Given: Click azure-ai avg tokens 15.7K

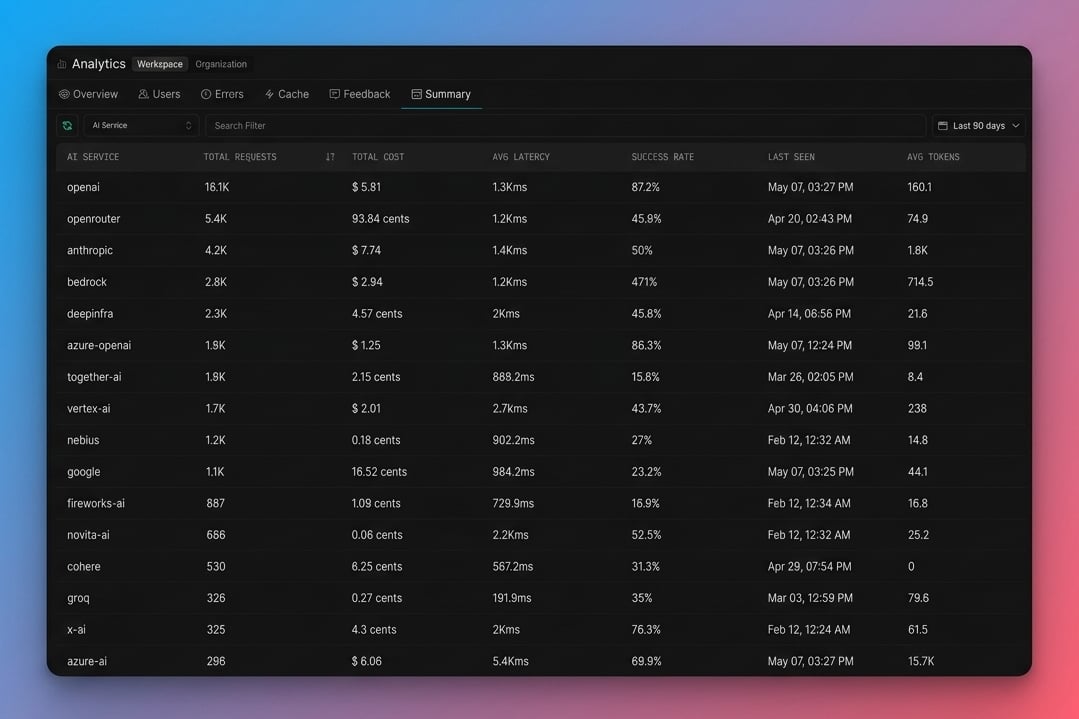Looking at the screenshot, I should pyautogui.click(x=921, y=662).
